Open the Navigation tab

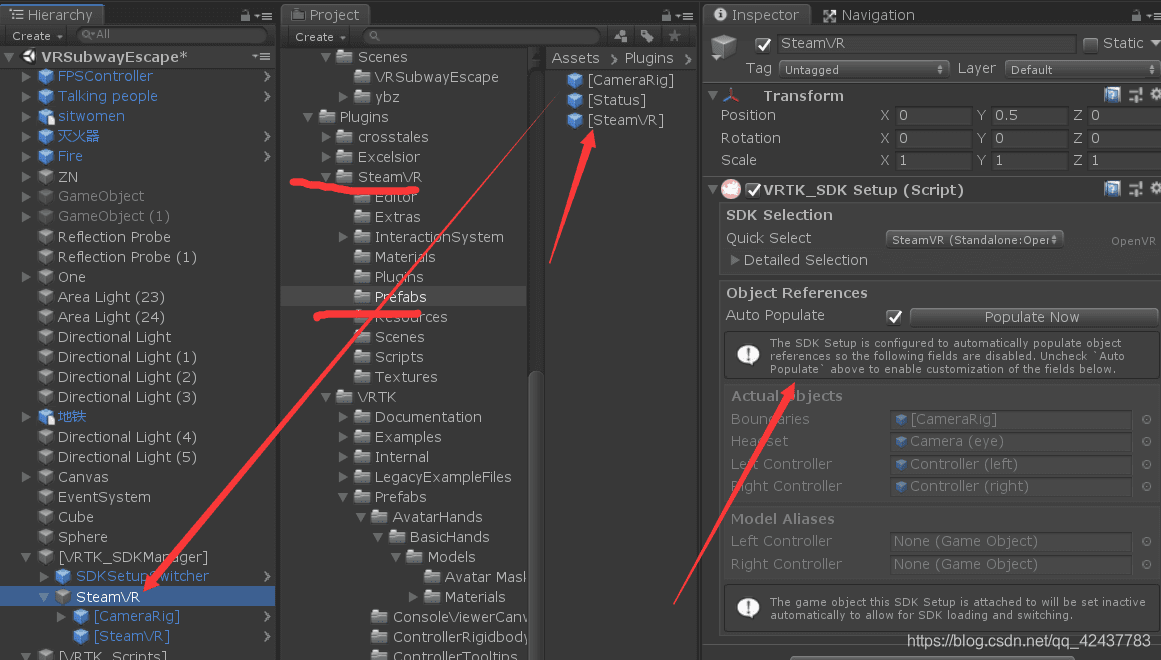[x=869, y=15]
